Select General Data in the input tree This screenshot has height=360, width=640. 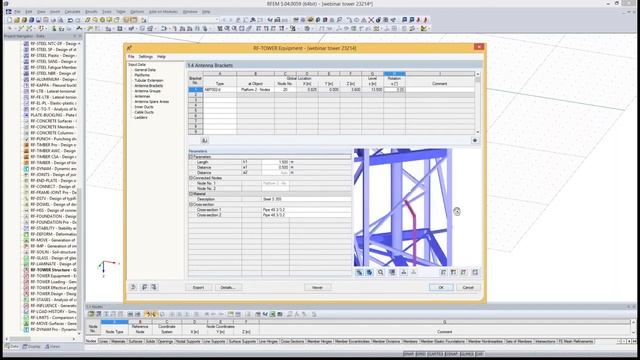[x=145, y=70]
